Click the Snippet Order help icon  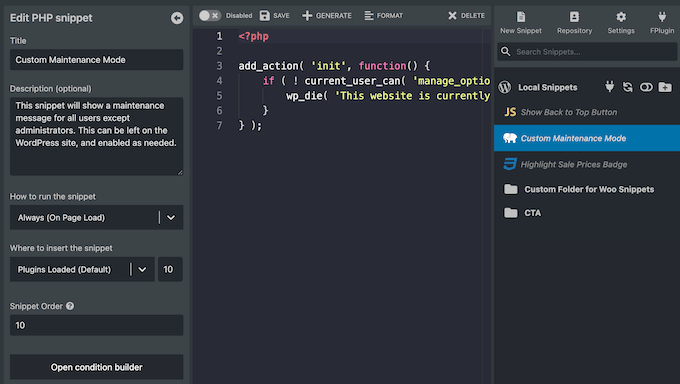click(x=70, y=306)
